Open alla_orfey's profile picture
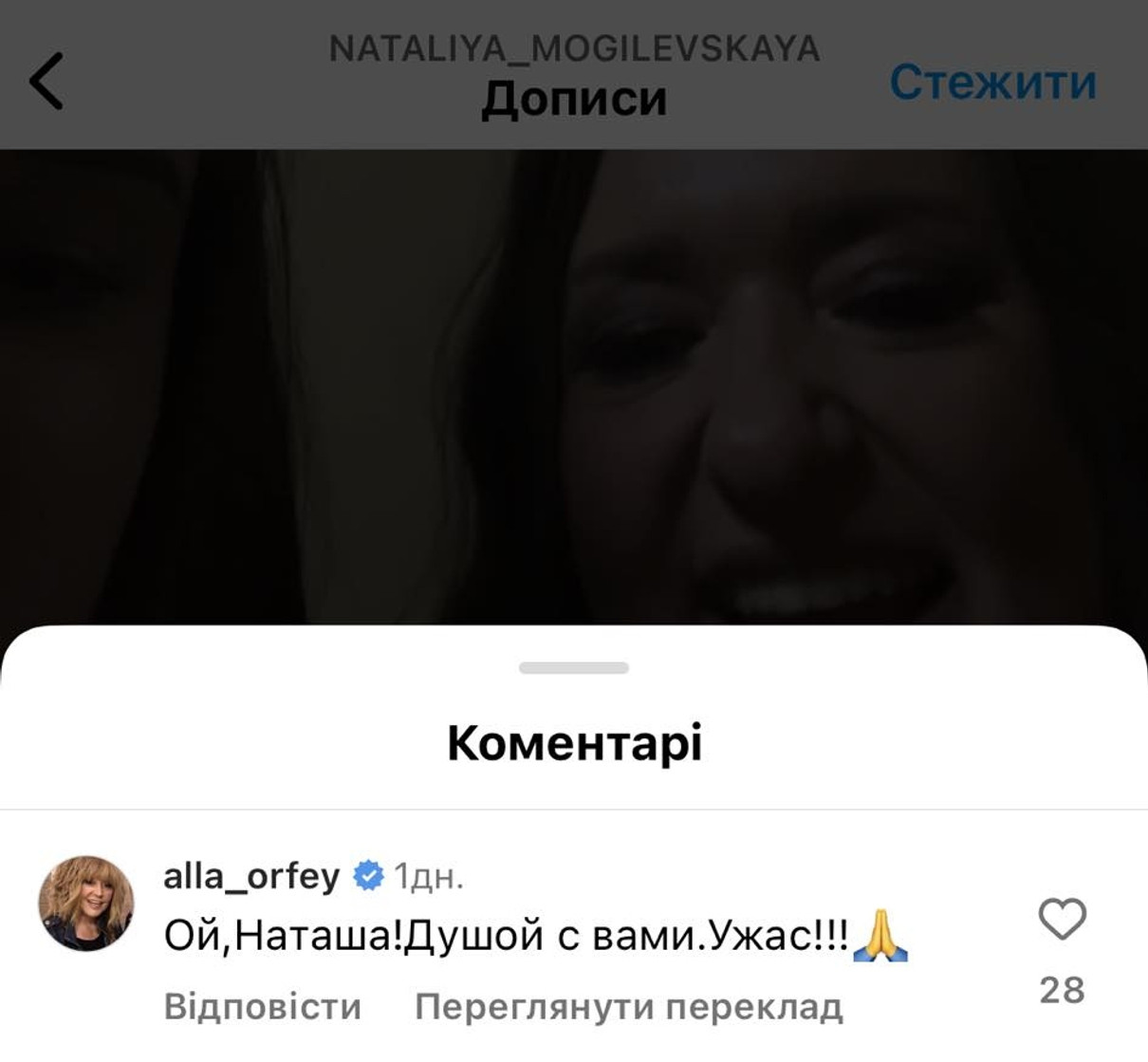This screenshot has height=1062, width=1148. click(x=85, y=903)
